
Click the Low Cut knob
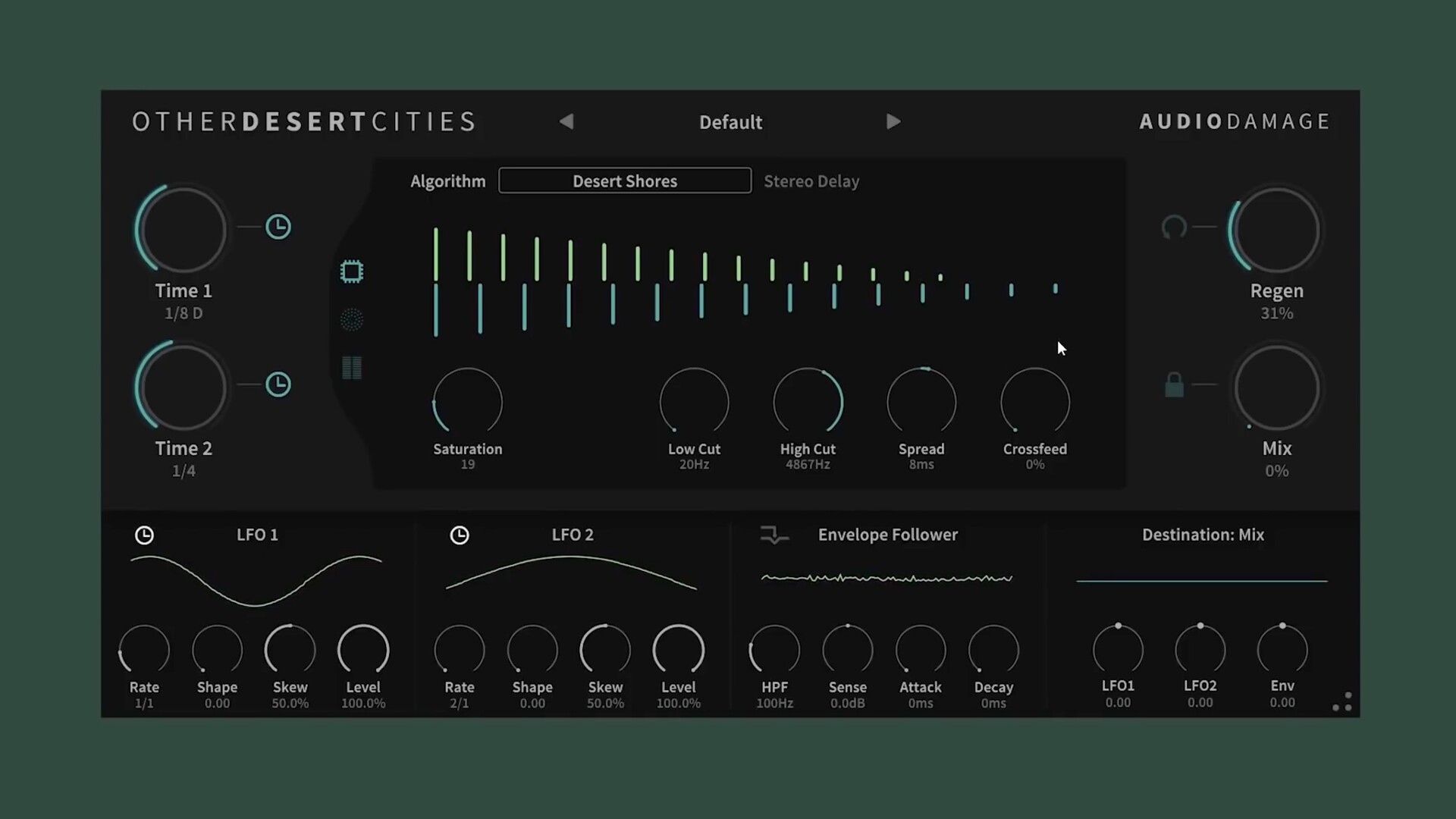point(695,402)
